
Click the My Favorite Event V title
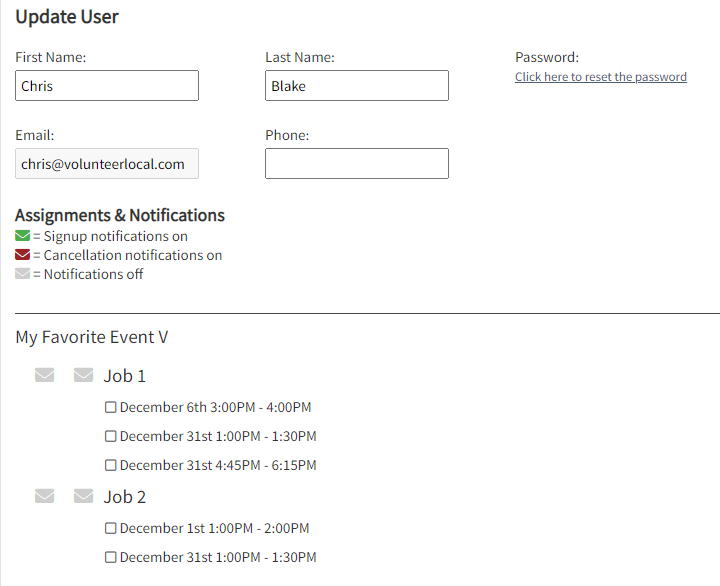coord(92,337)
